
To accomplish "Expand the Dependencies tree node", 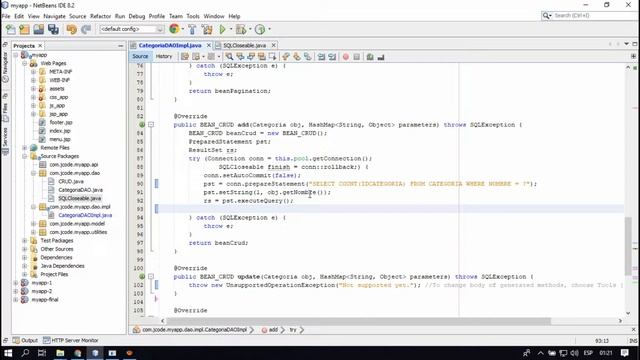I will (x=25, y=258).
